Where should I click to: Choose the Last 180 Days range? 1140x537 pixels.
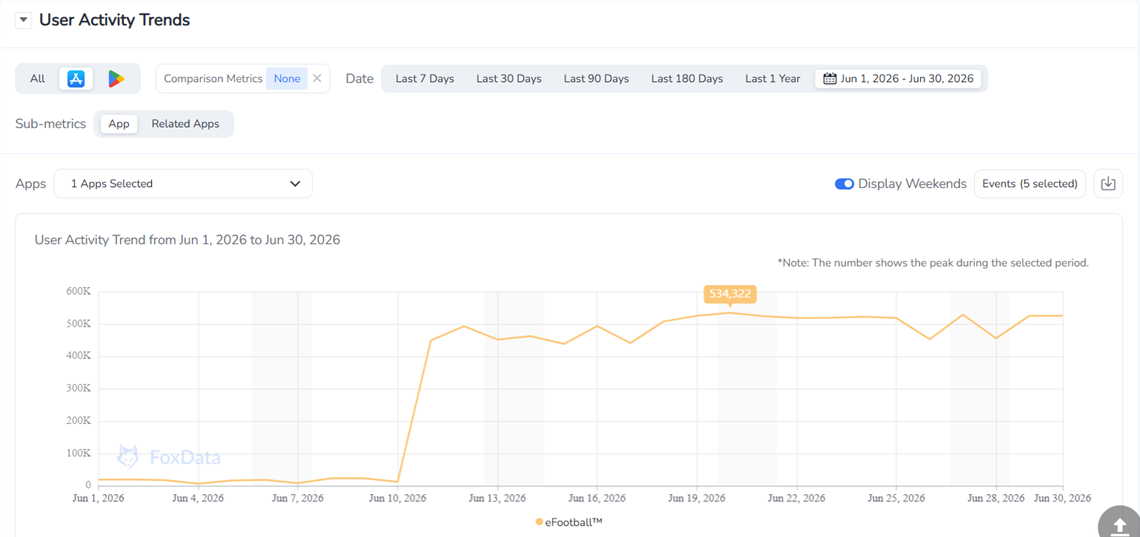coord(687,78)
